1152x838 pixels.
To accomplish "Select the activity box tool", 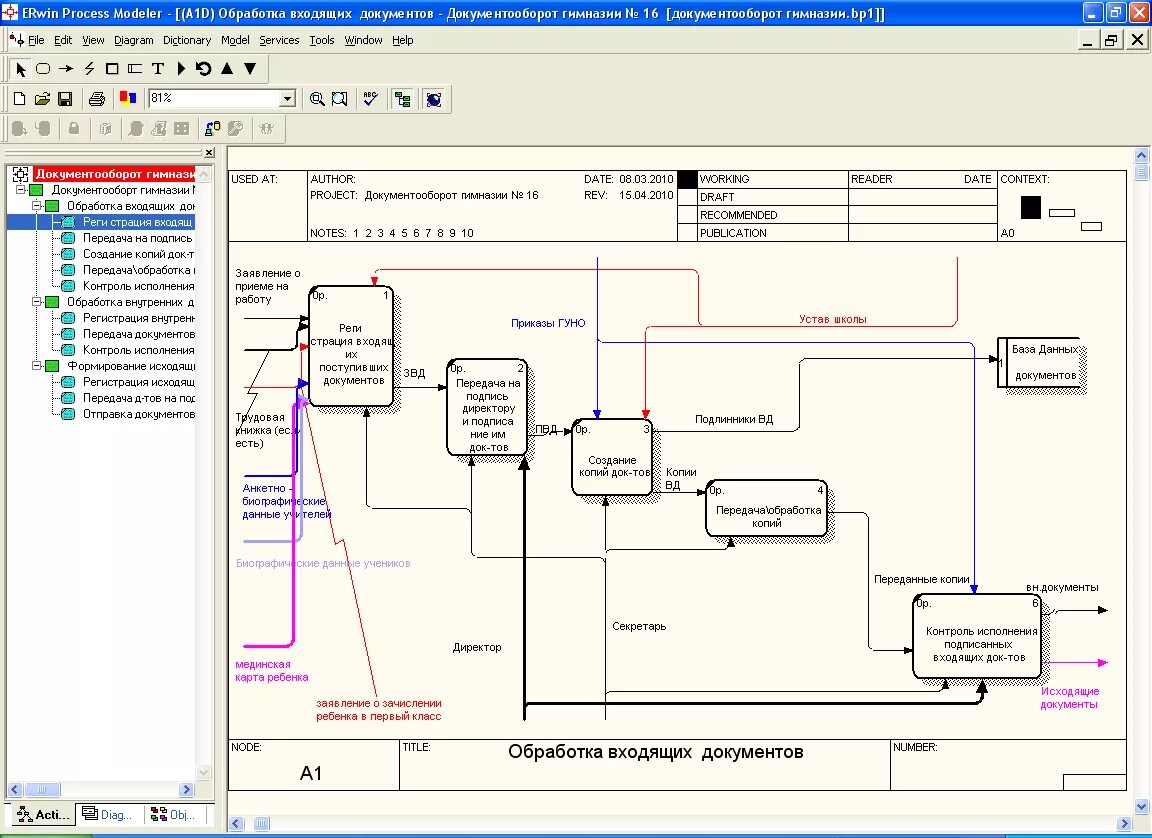I will tap(112, 69).
